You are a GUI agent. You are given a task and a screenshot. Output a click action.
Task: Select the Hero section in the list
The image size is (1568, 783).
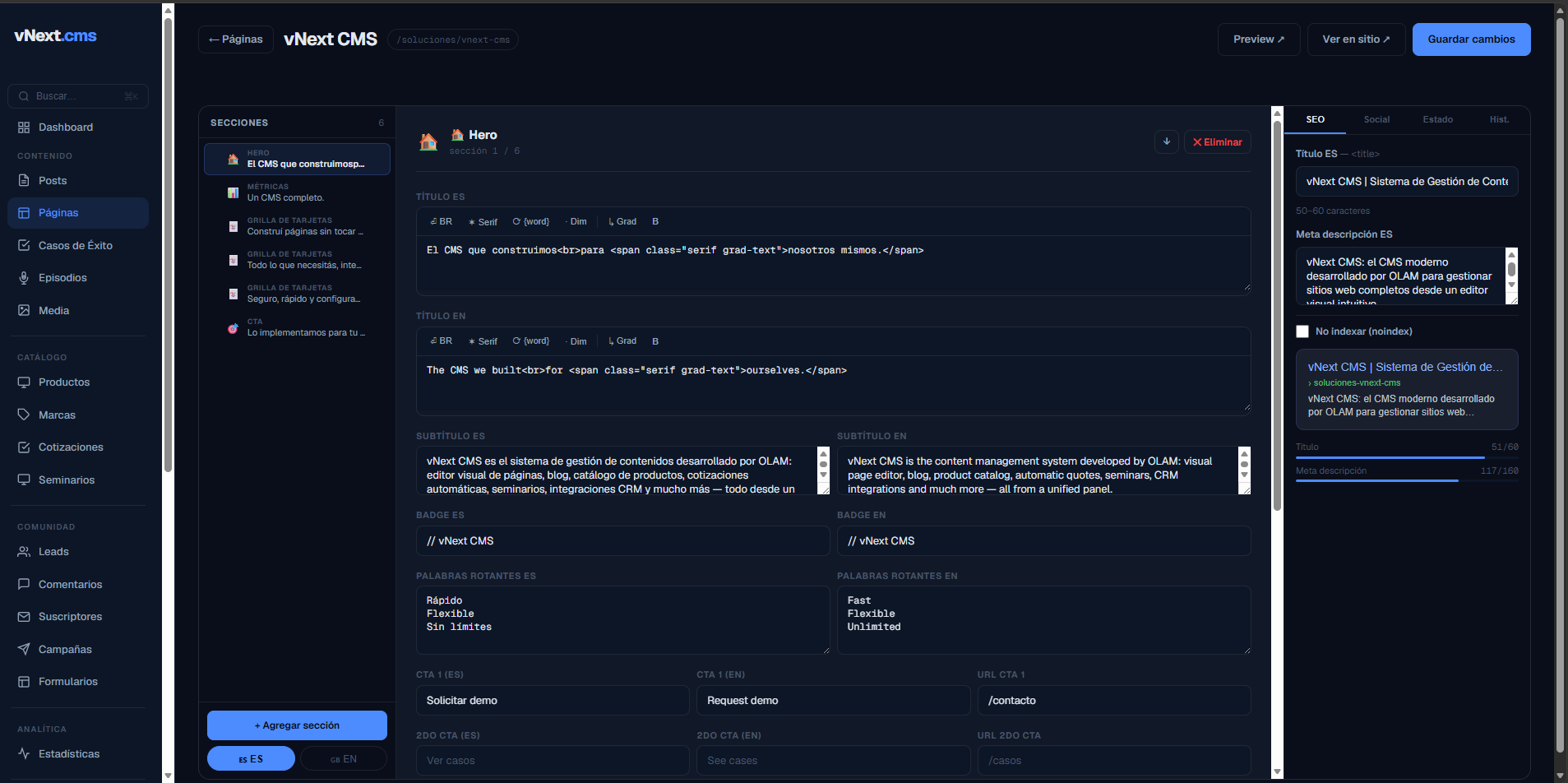pyautogui.click(x=297, y=159)
